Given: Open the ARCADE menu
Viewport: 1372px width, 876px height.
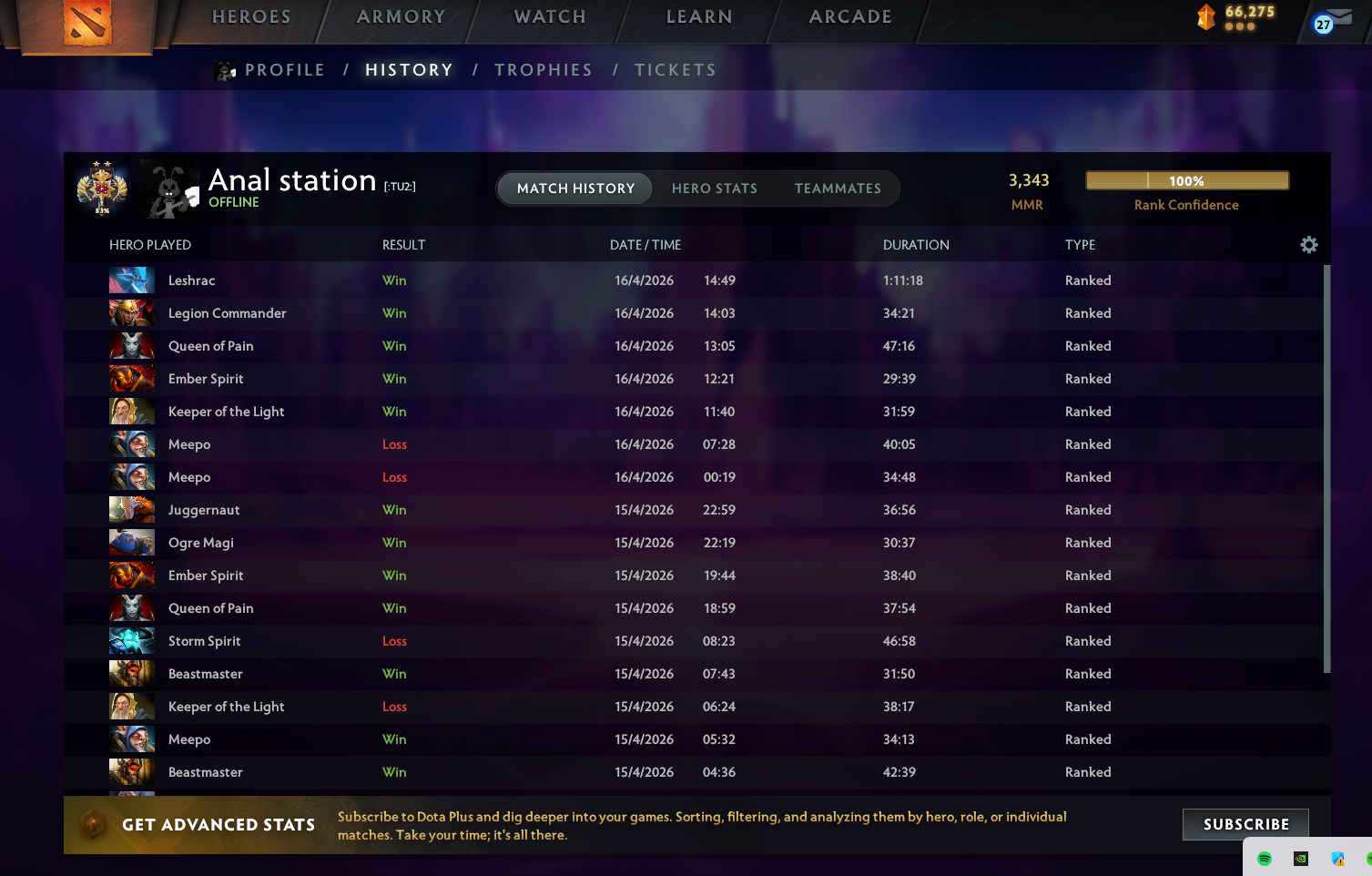Looking at the screenshot, I should tap(850, 17).
